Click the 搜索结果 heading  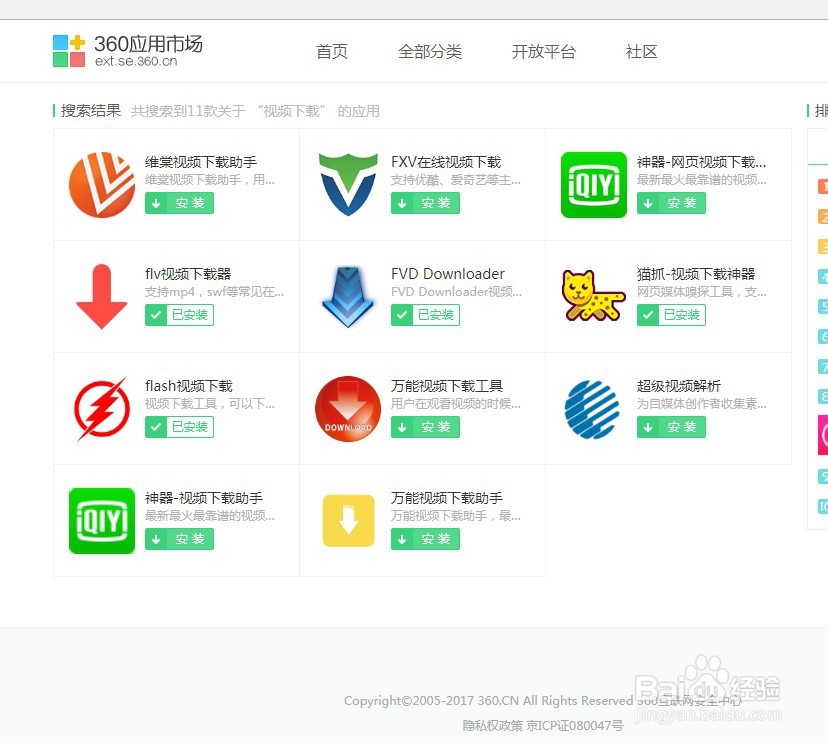[91, 111]
